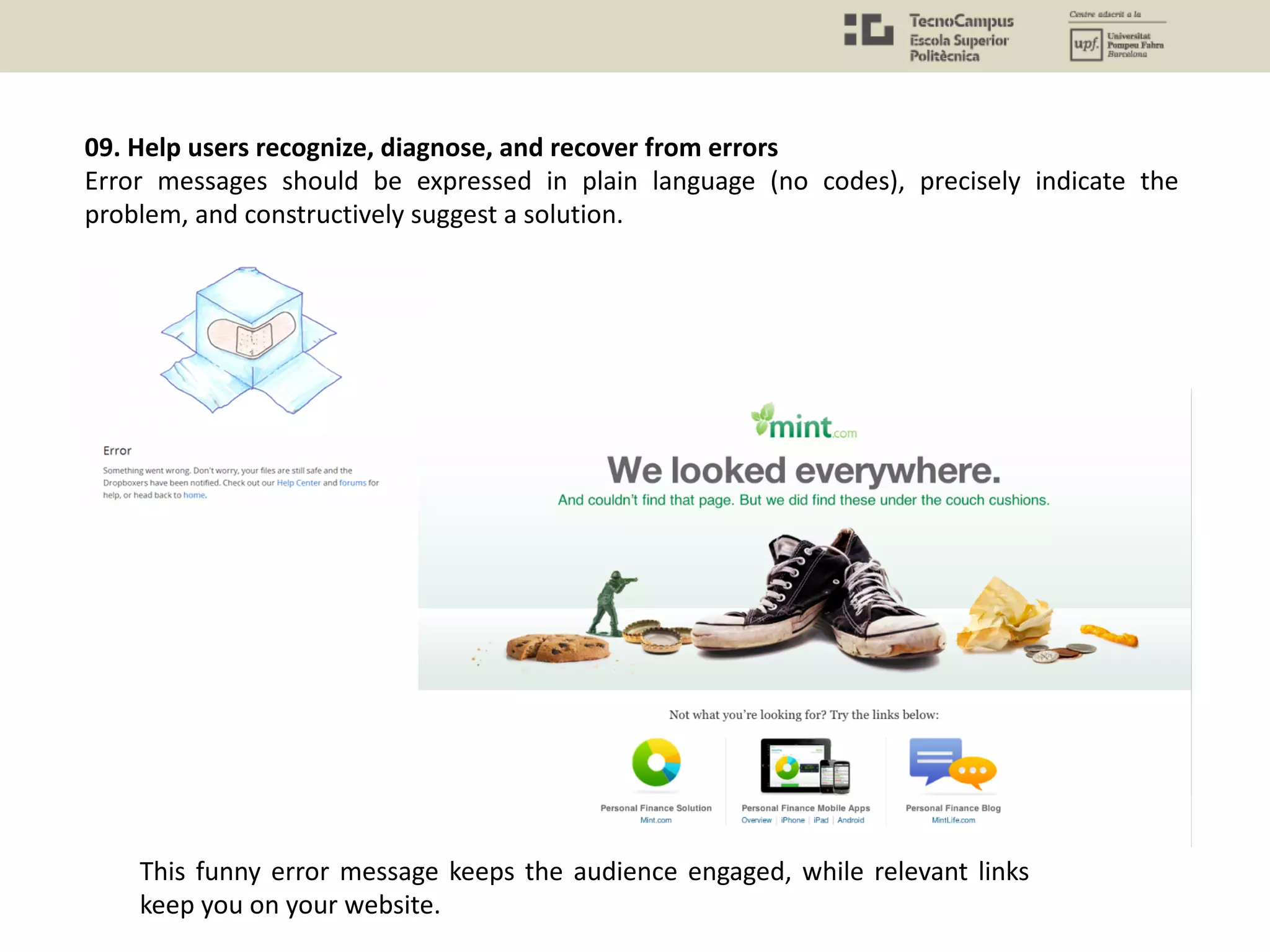Click 'TecnoCampus Escola Superior Politècnica' text
This screenshot has width=1270, height=952.
(x=961, y=38)
